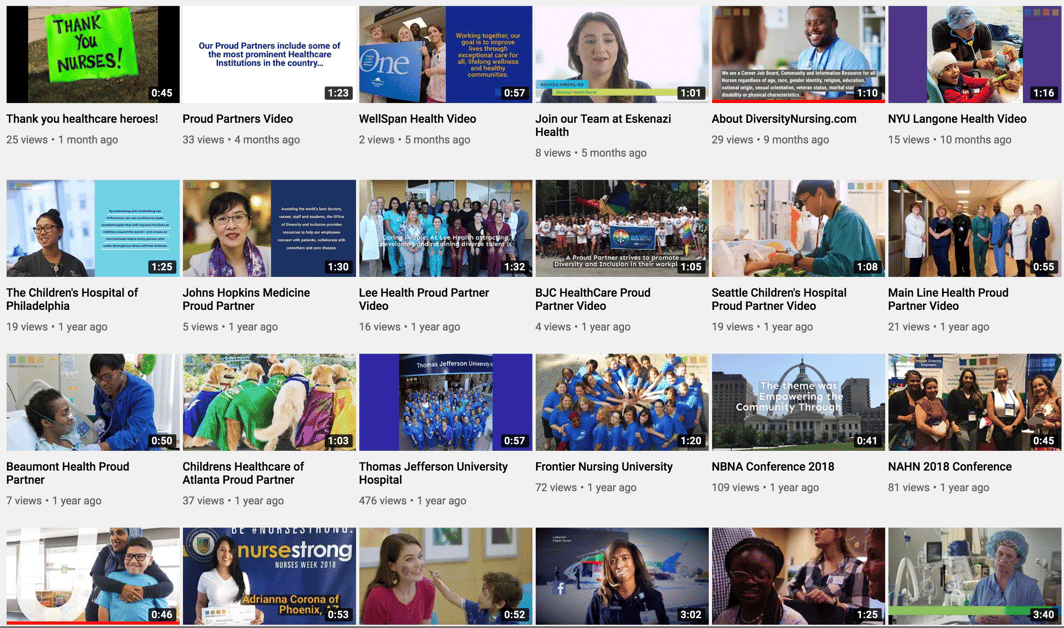Click the 'Beaumont Health Proud Partner' title
This screenshot has height=628, width=1064.
click(x=68, y=473)
